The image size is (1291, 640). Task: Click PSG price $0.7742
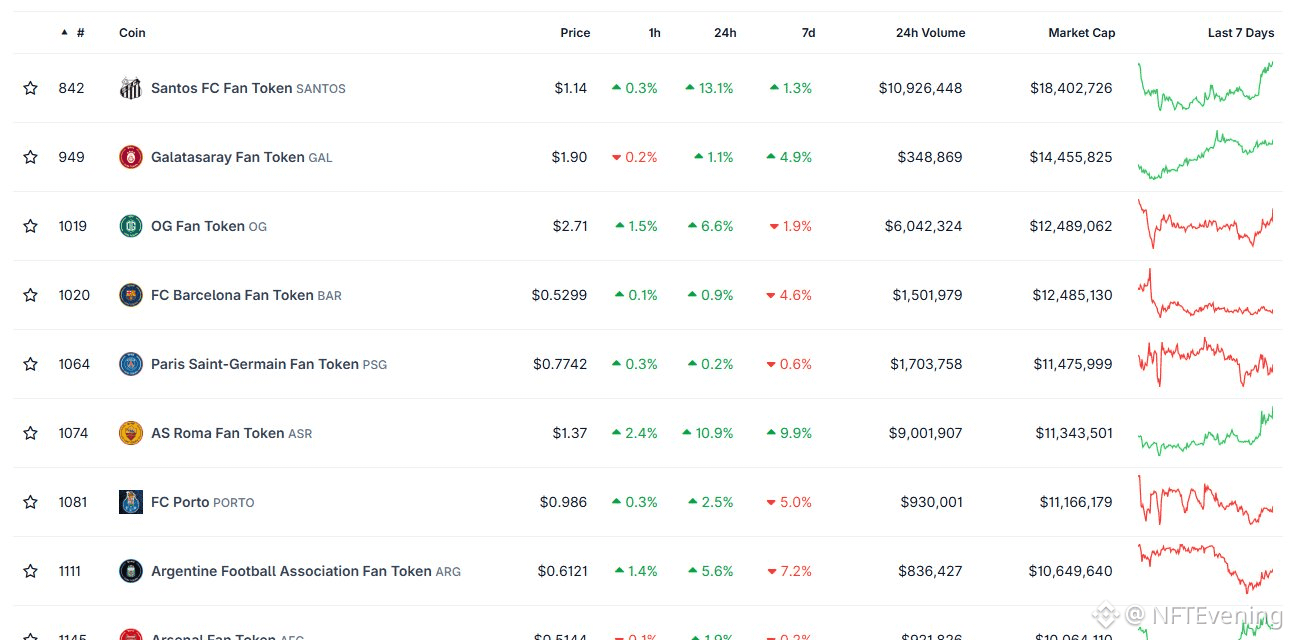tap(560, 364)
